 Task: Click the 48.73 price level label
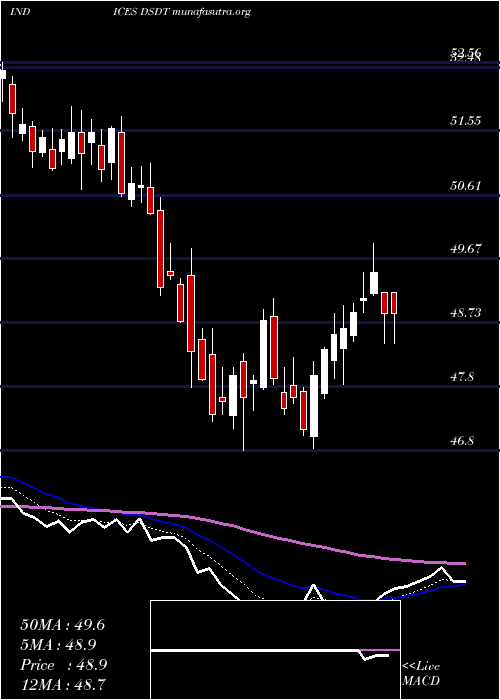click(466, 312)
